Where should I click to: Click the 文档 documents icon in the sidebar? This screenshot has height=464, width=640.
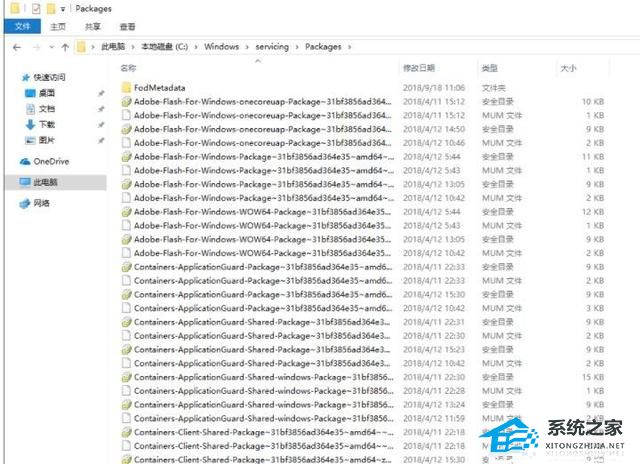[x=30, y=109]
